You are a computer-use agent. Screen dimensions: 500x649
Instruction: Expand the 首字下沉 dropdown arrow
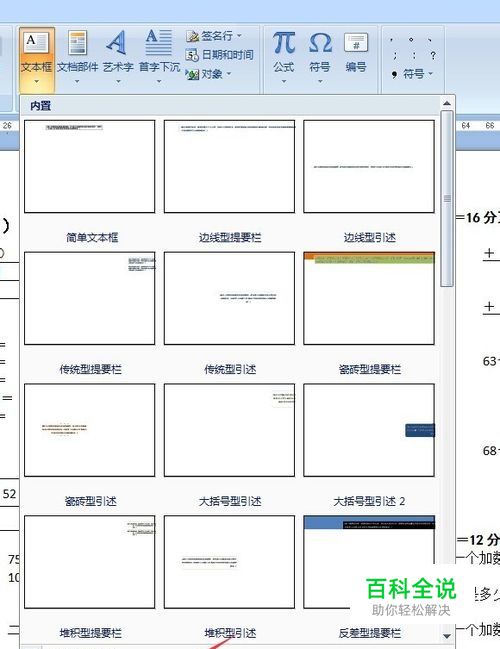pyautogui.click(x=159, y=81)
